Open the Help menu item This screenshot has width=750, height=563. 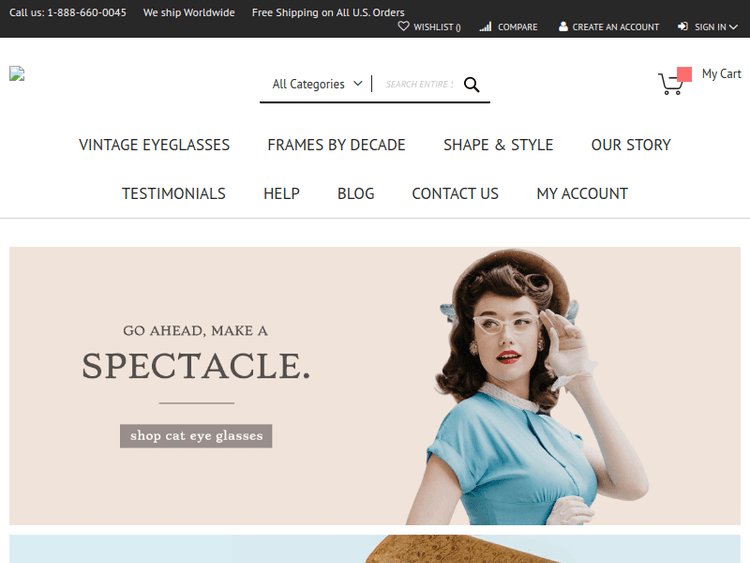pos(281,194)
